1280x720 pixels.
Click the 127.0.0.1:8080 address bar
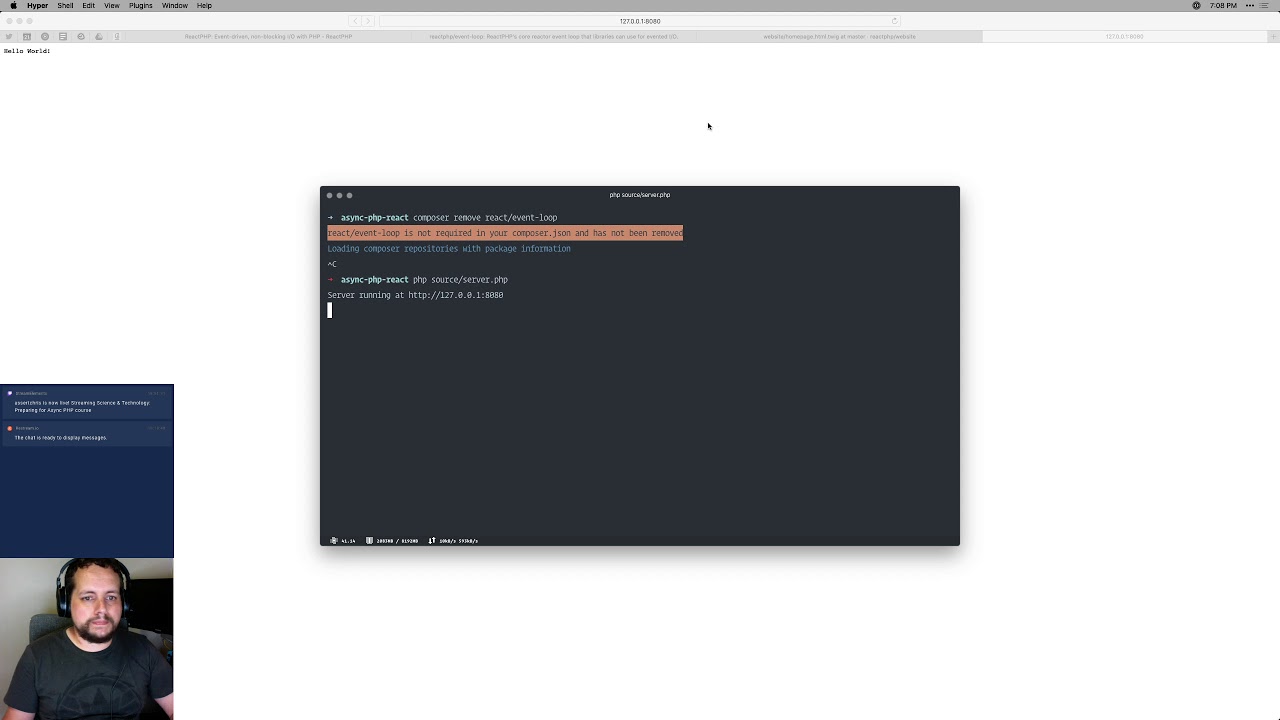pyautogui.click(x=639, y=21)
